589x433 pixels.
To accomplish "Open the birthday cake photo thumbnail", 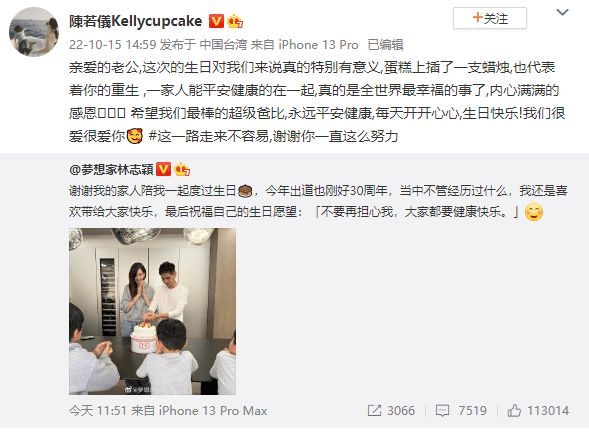I will [x=152, y=311].
